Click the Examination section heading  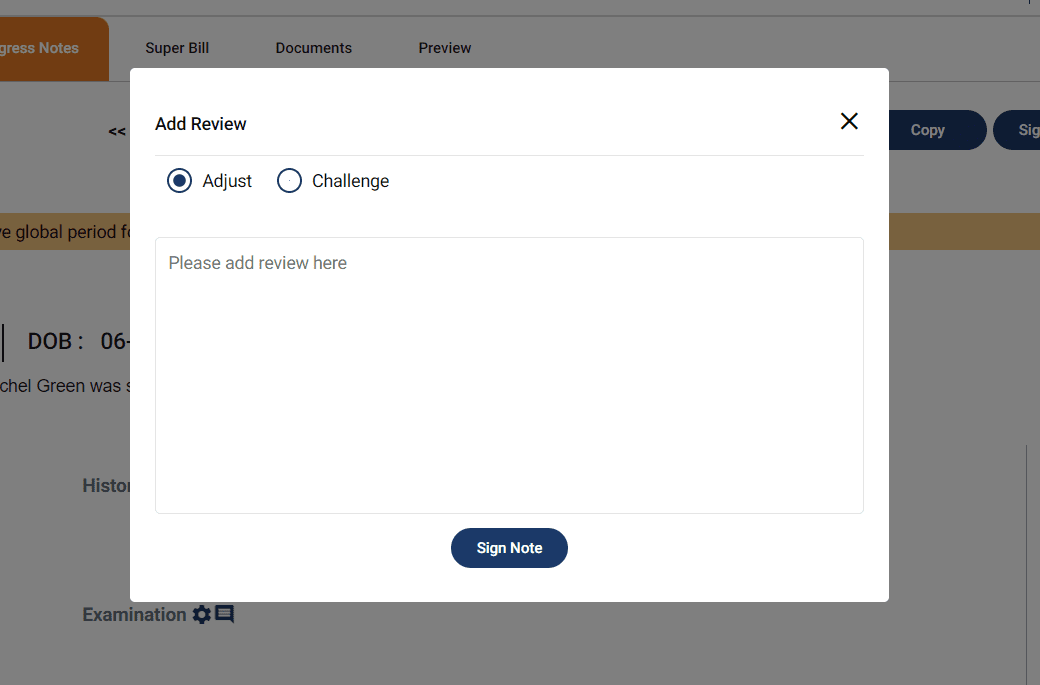(135, 614)
